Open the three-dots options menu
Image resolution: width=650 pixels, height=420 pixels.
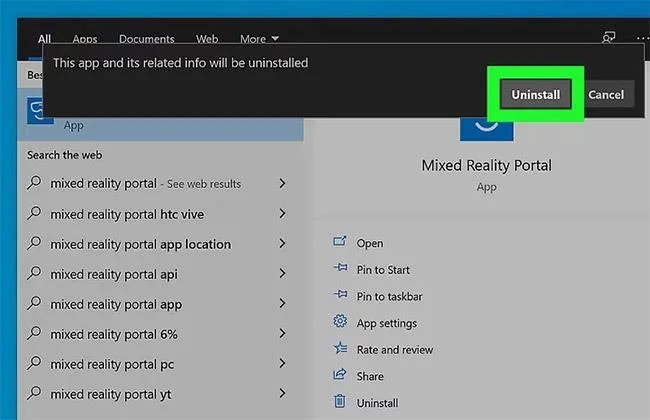643,38
